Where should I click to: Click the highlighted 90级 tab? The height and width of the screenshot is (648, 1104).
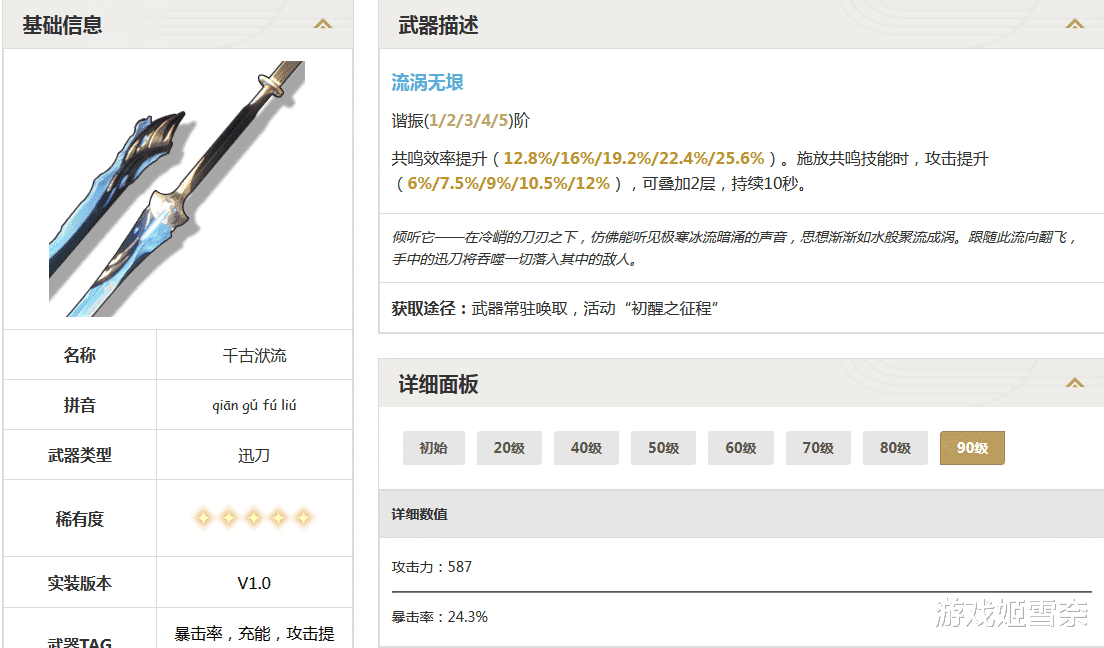[972, 448]
